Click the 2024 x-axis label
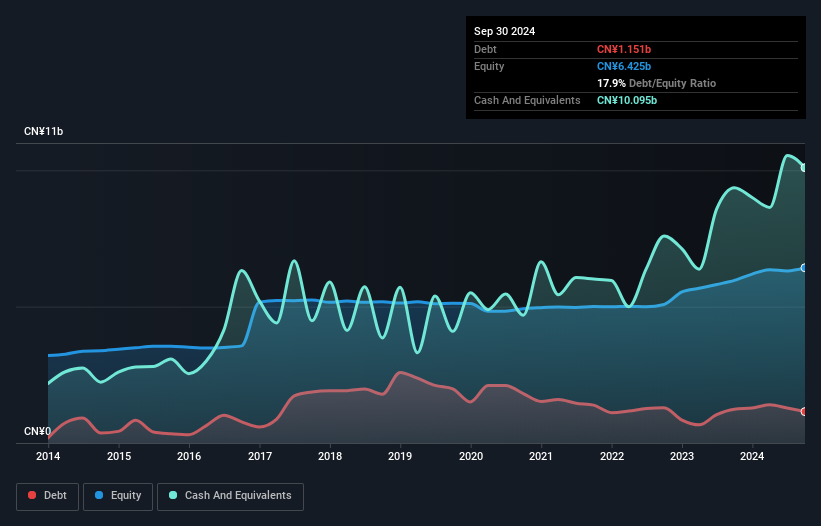The image size is (821, 526). coord(752,456)
